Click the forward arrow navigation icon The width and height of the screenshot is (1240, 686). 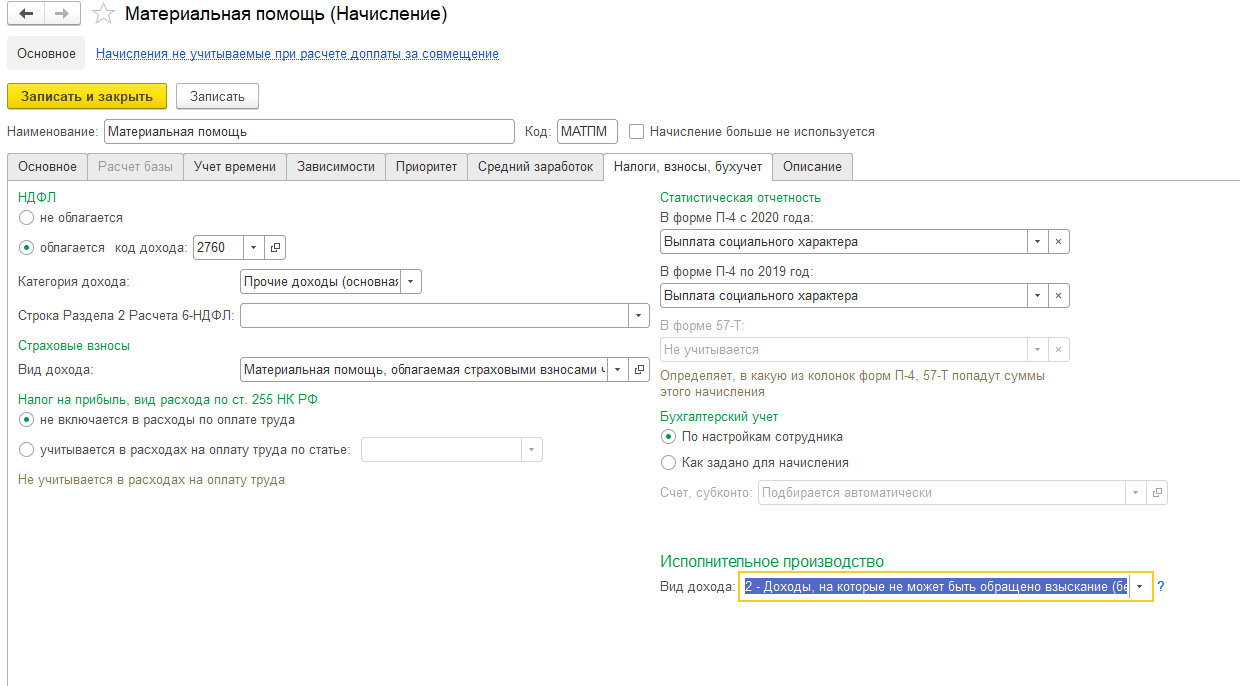[60, 14]
